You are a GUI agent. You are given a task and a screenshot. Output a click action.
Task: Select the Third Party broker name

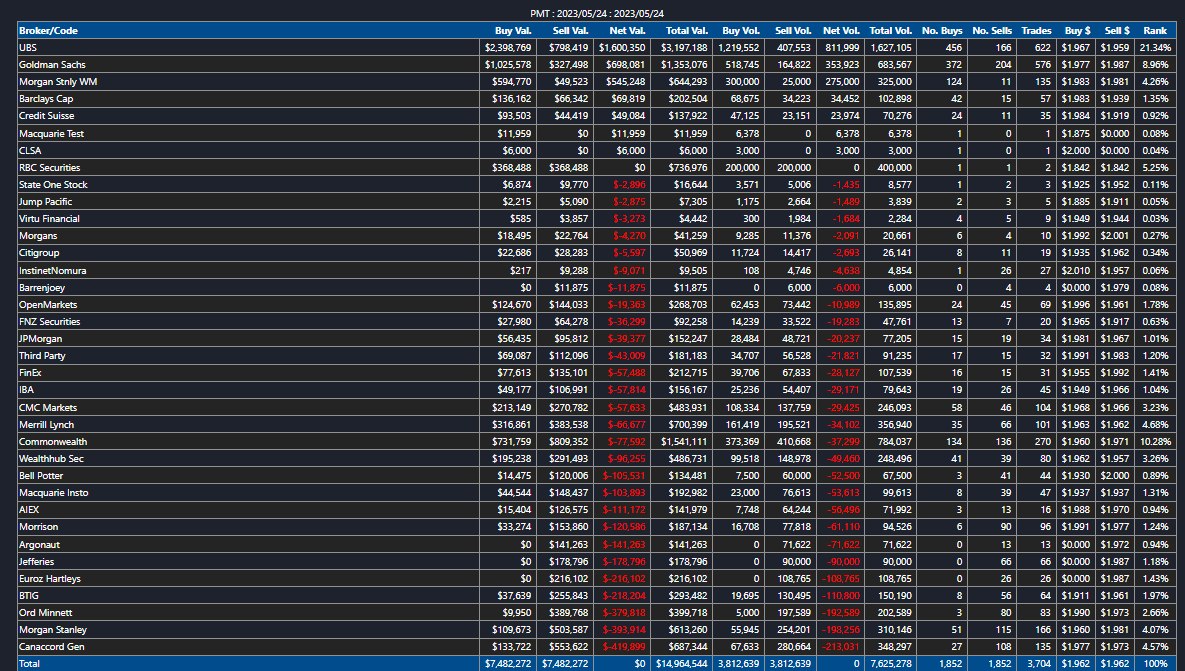click(42, 355)
